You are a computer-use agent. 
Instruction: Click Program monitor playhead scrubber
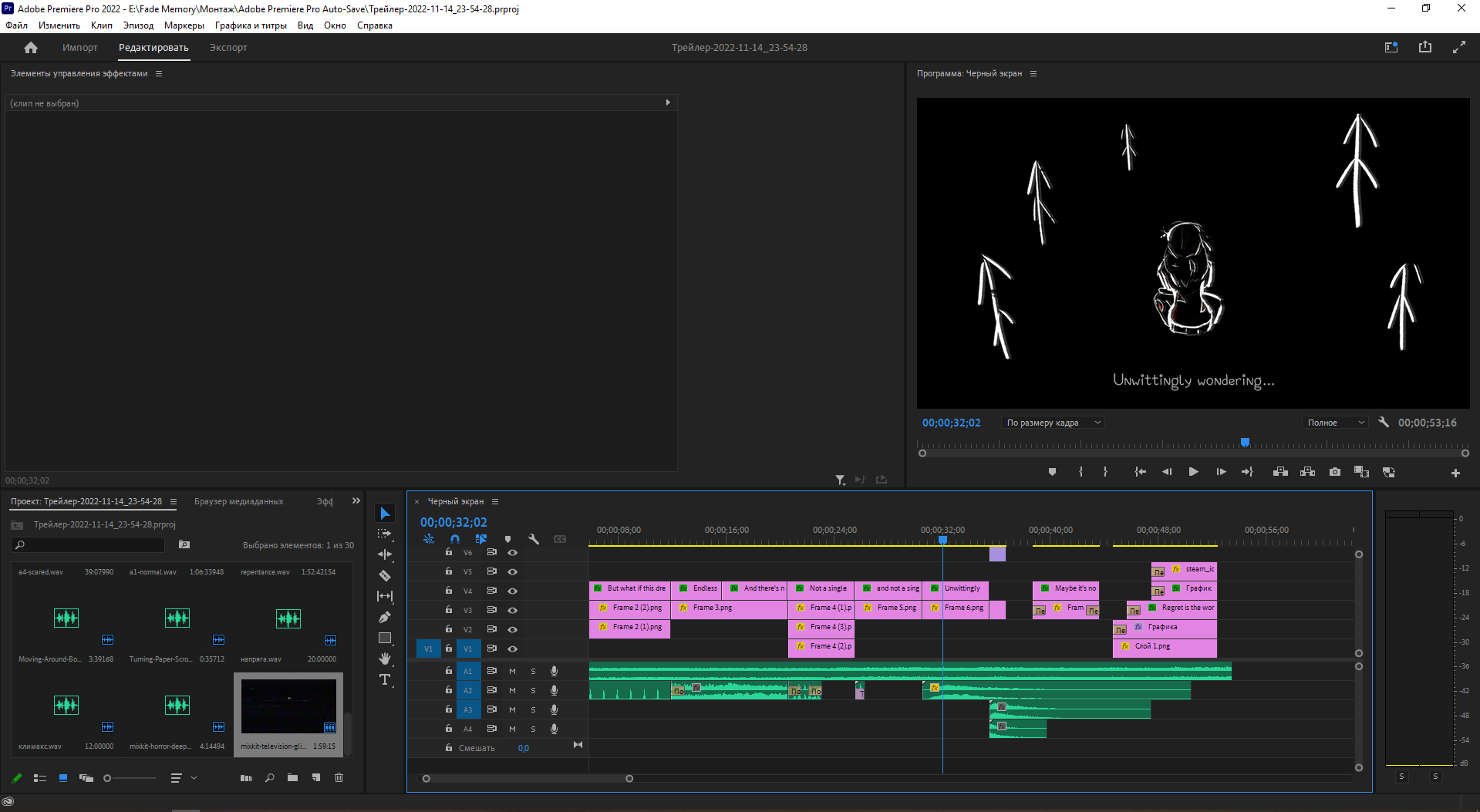(1245, 443)
